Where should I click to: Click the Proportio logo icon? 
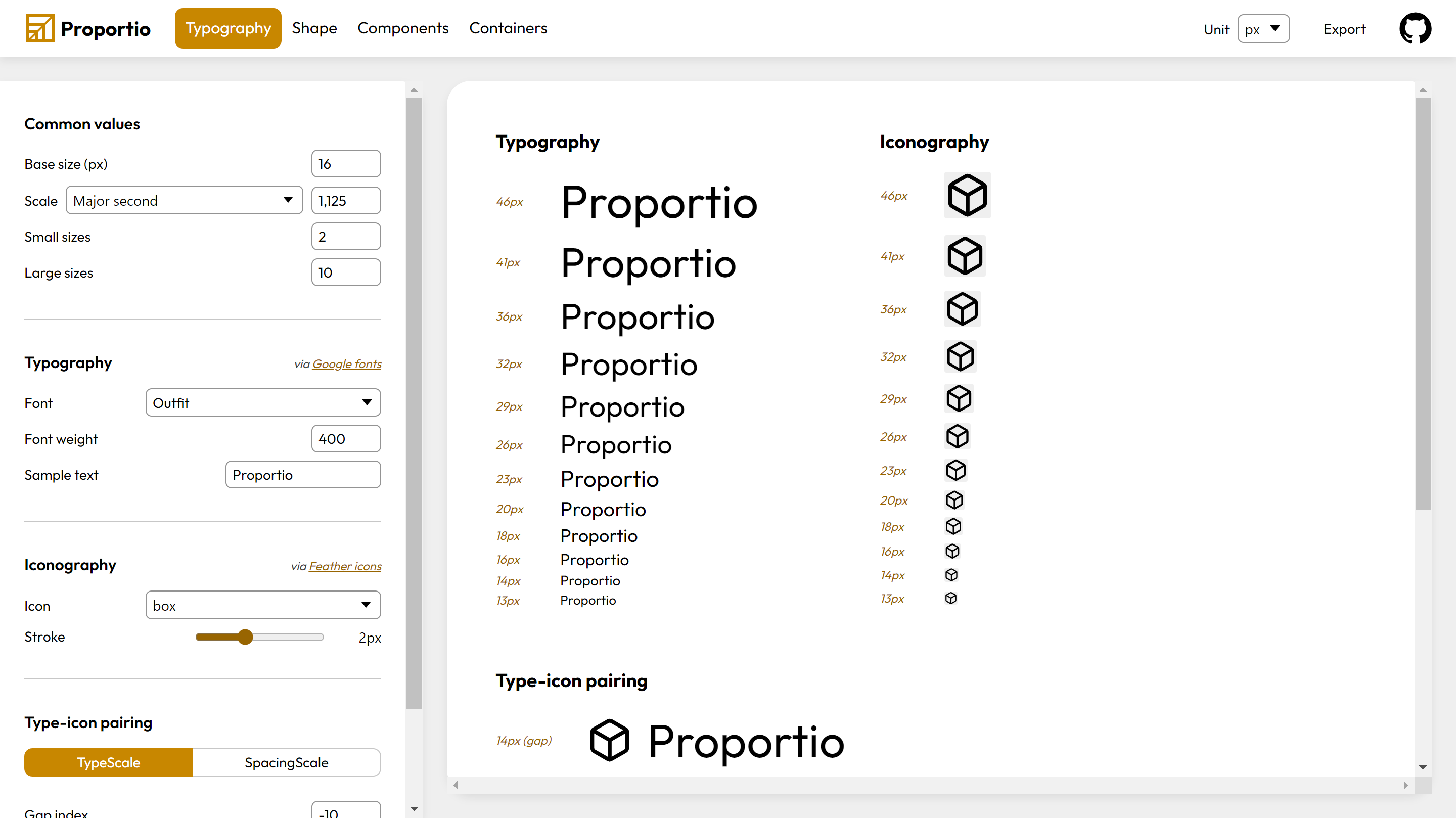(x=40, y=29)
